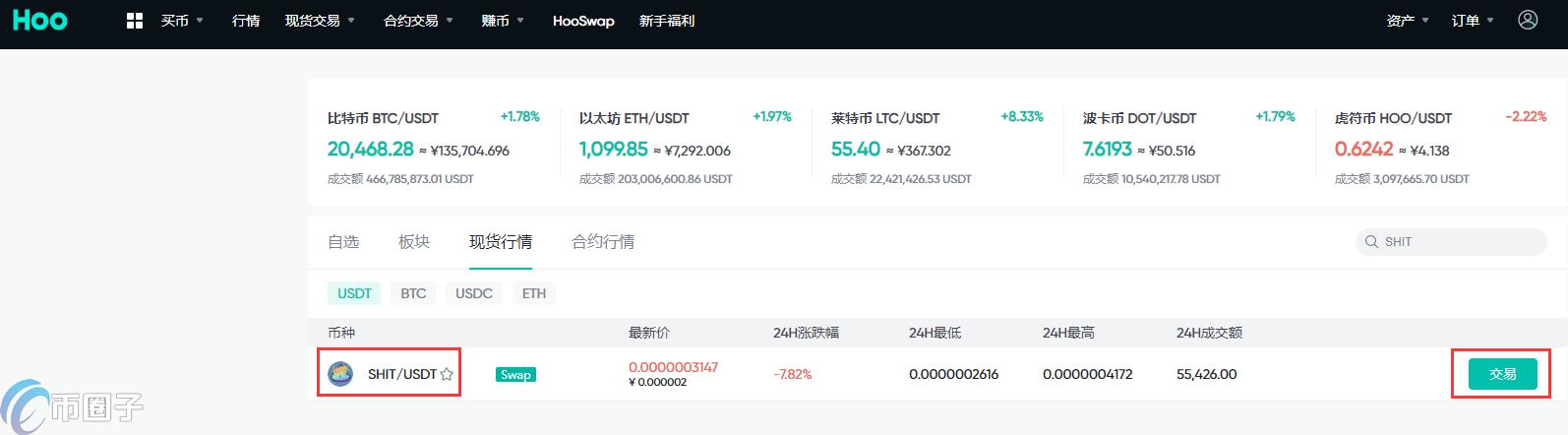The image size is (1568, 435).
Task: Click the search field containing SHIT
Action: 1451,242
